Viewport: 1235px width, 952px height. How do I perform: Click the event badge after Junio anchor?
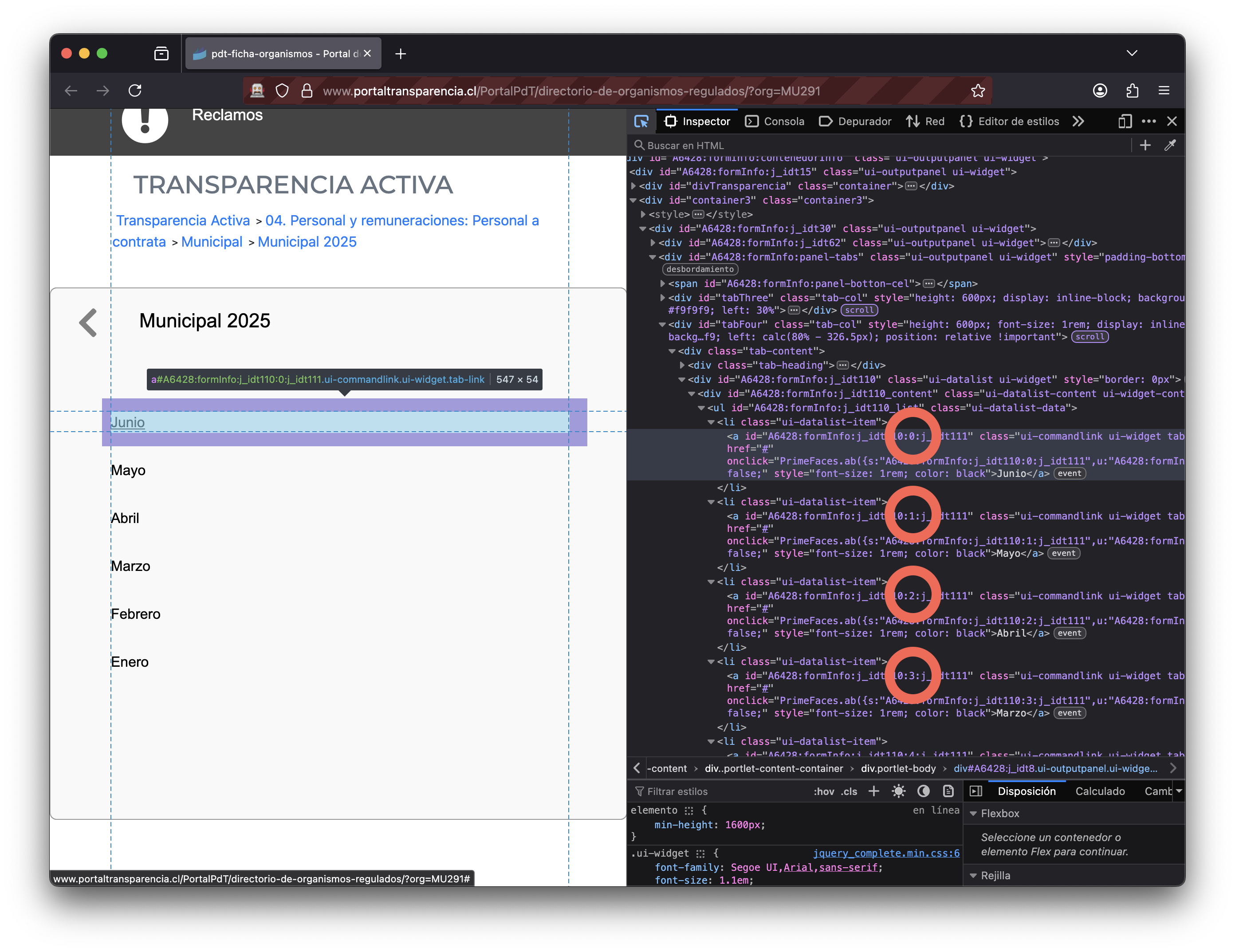tap(1070, 474)
